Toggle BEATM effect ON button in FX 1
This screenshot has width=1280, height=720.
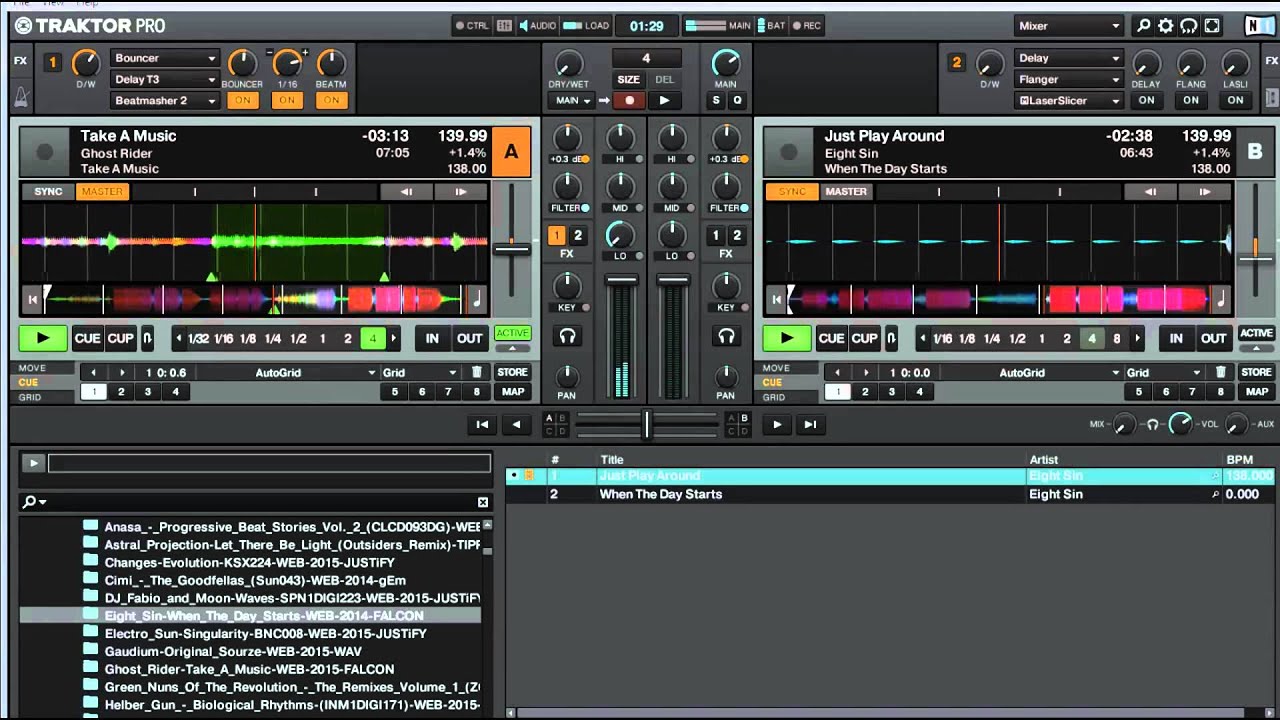(331, 100)
